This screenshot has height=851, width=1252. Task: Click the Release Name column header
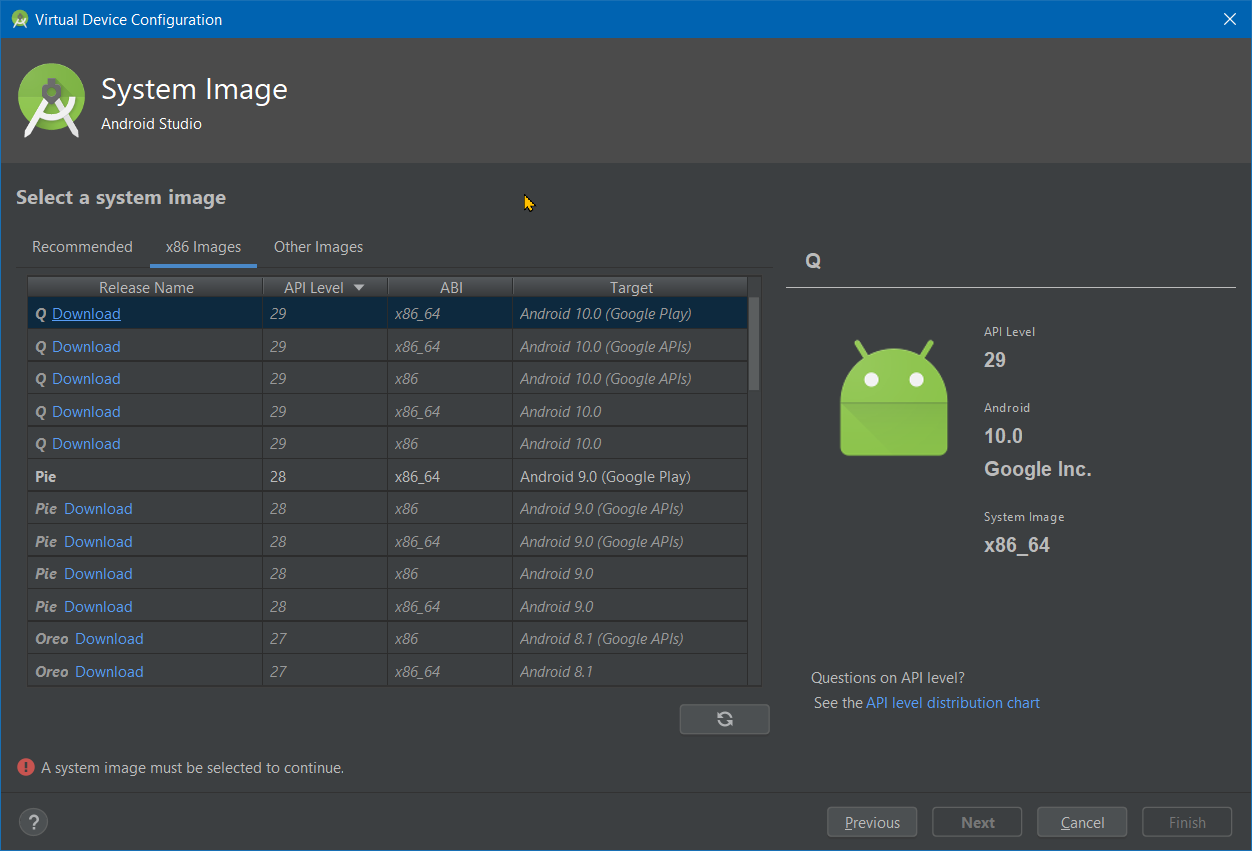pos(146,288)
